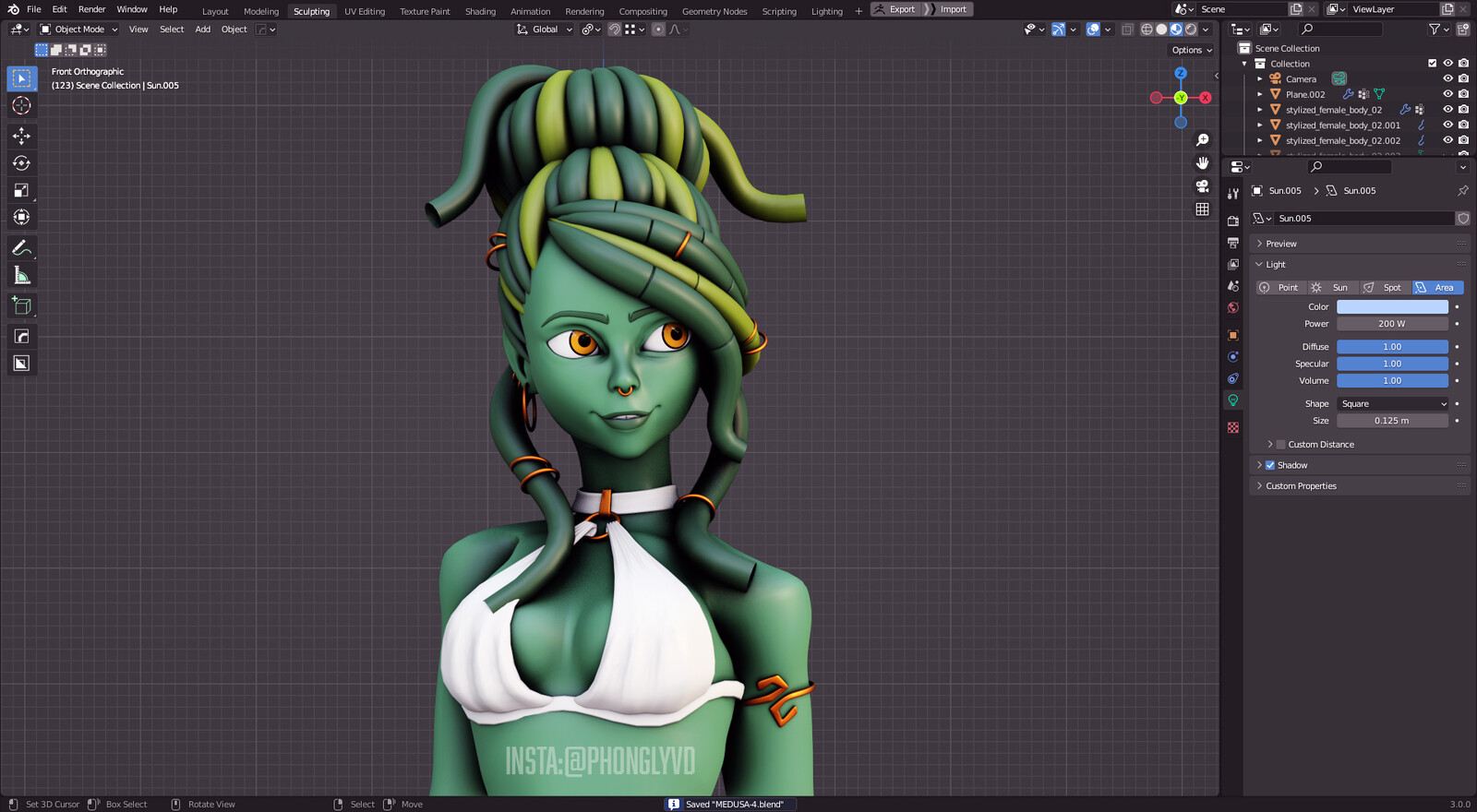Select the Annotate tool
This screenshot has height=812, width=1477.
point(22,248)
